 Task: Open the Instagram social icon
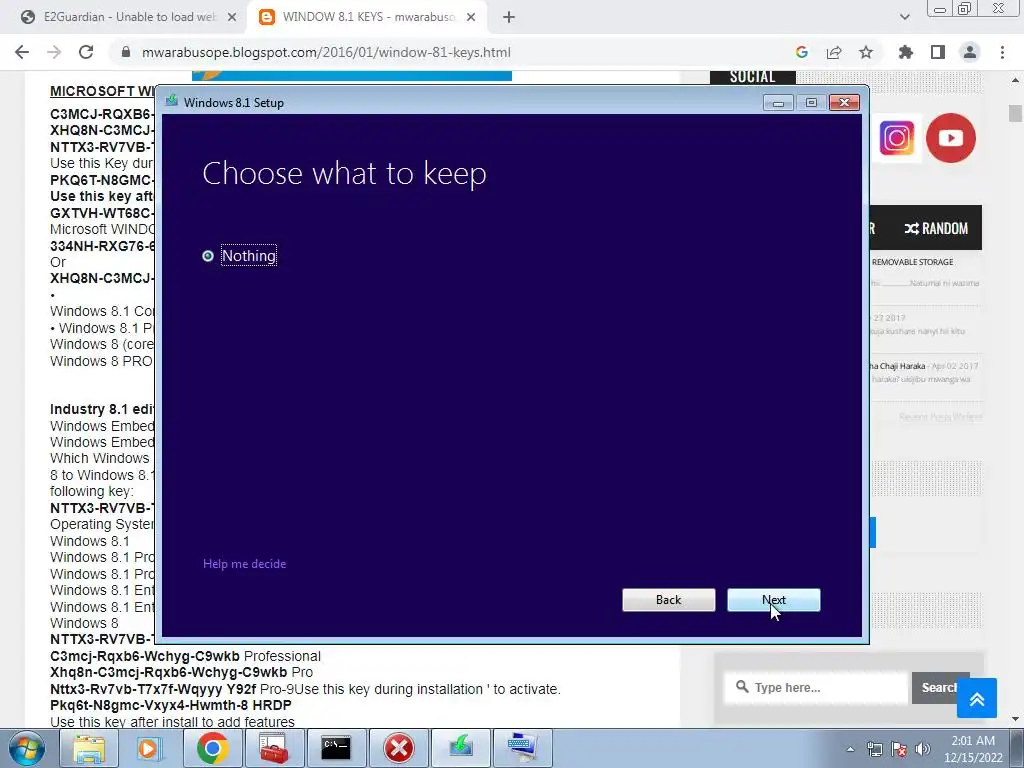(897, 138)
